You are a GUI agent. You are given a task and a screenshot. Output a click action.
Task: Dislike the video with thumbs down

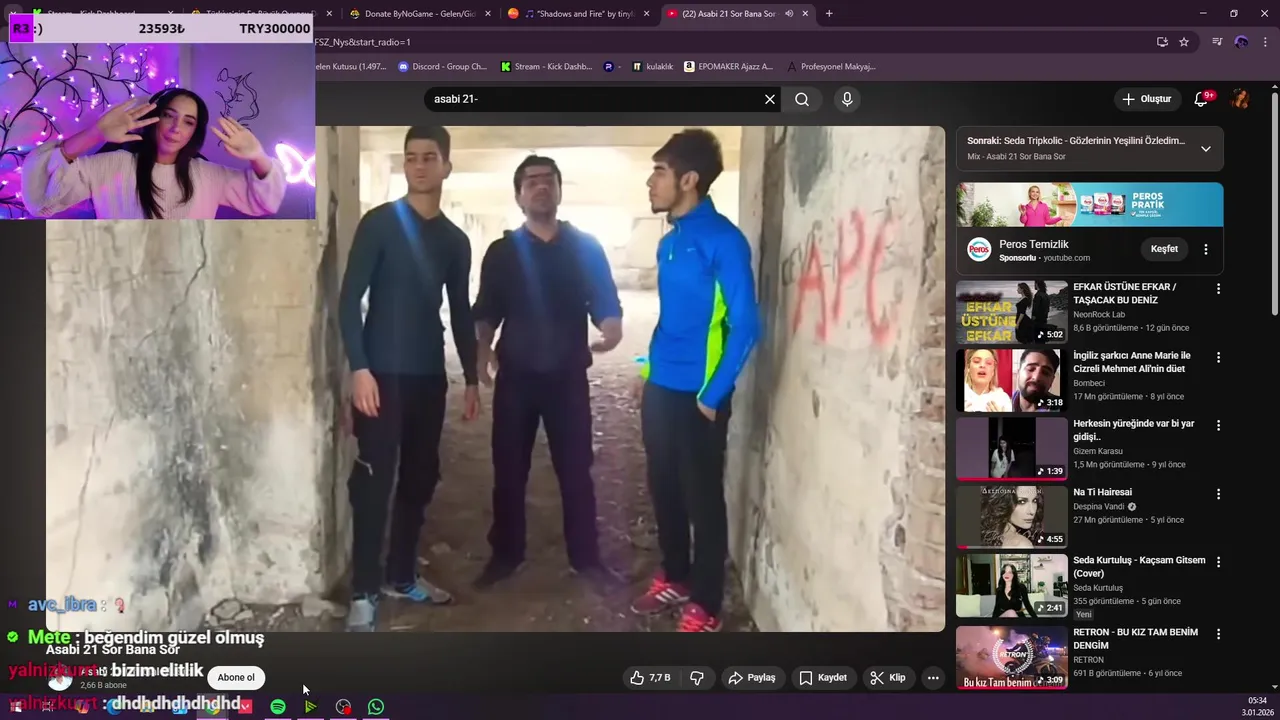click(697, 677)
